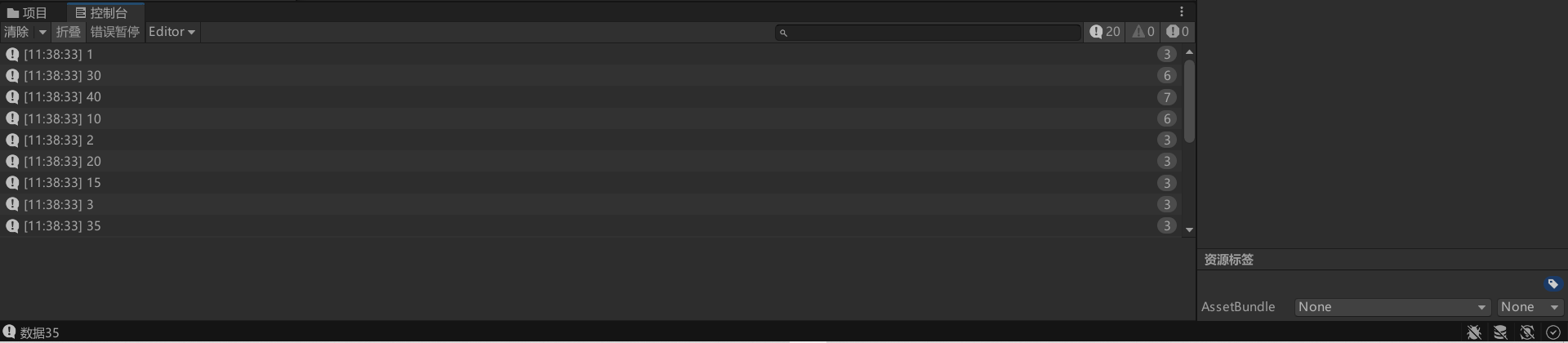1568x343 pixels.
Task: Switch to the Project (项目) tab
Action: pos(27,12)
